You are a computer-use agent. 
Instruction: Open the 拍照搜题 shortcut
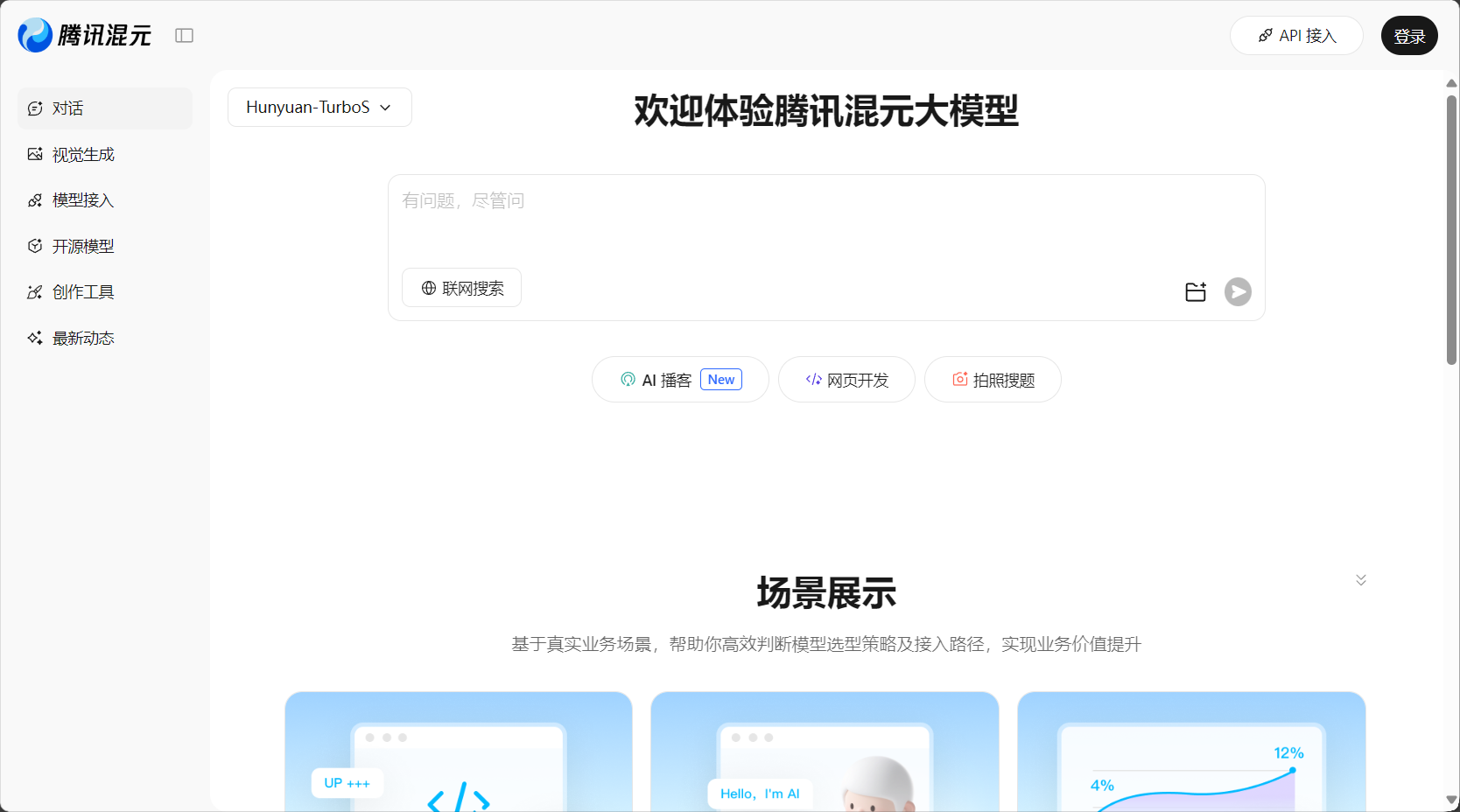pyautogui.click(x=993, y=380)
